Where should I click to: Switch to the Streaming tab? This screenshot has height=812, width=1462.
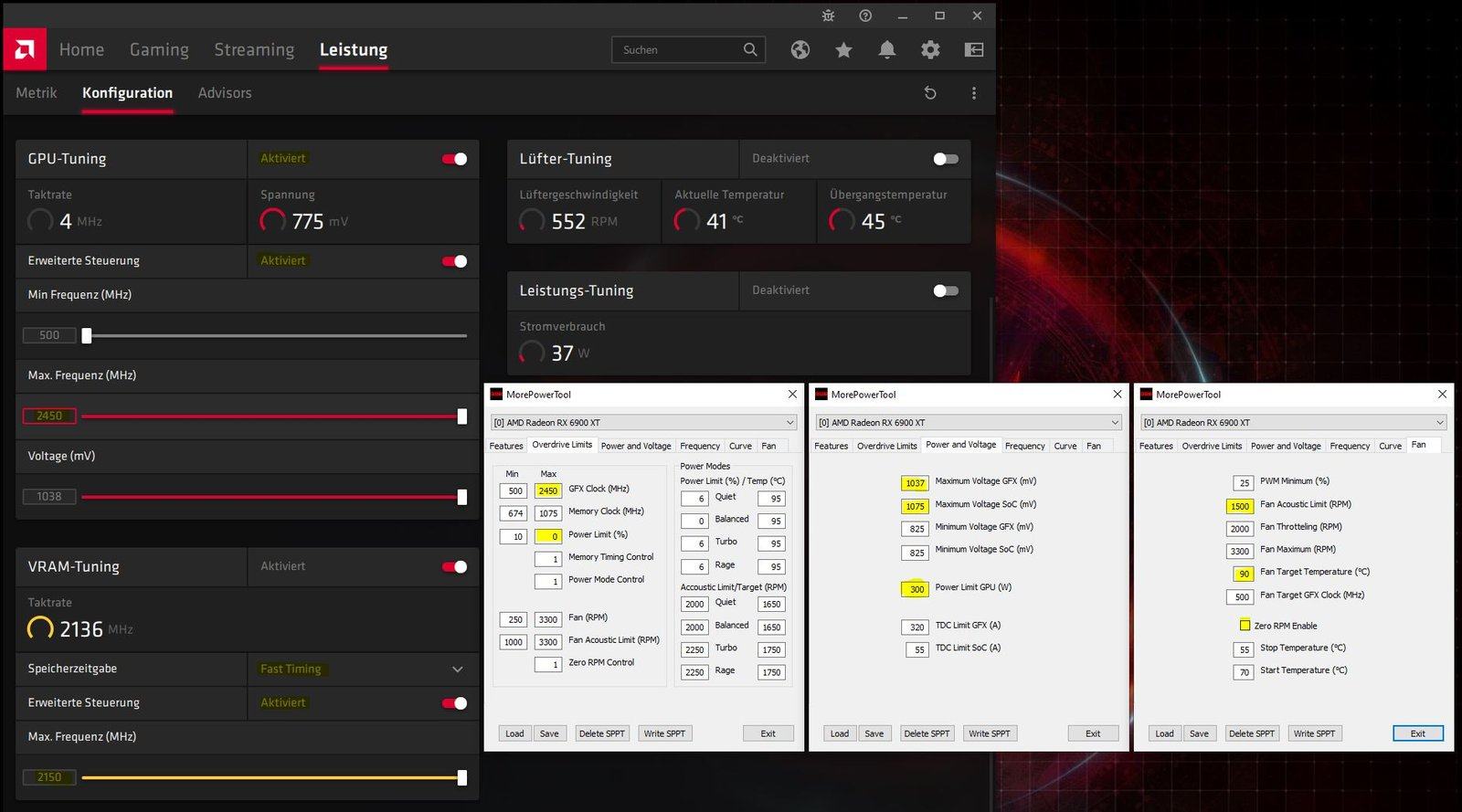tap(254, 49)
